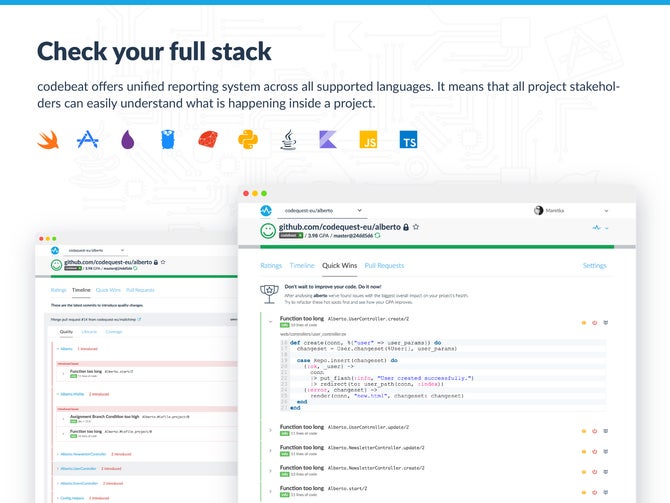Open the codequest-eu/alberto project dropdown in front window
Screen dimensions: 670x503
click(322, 210)
